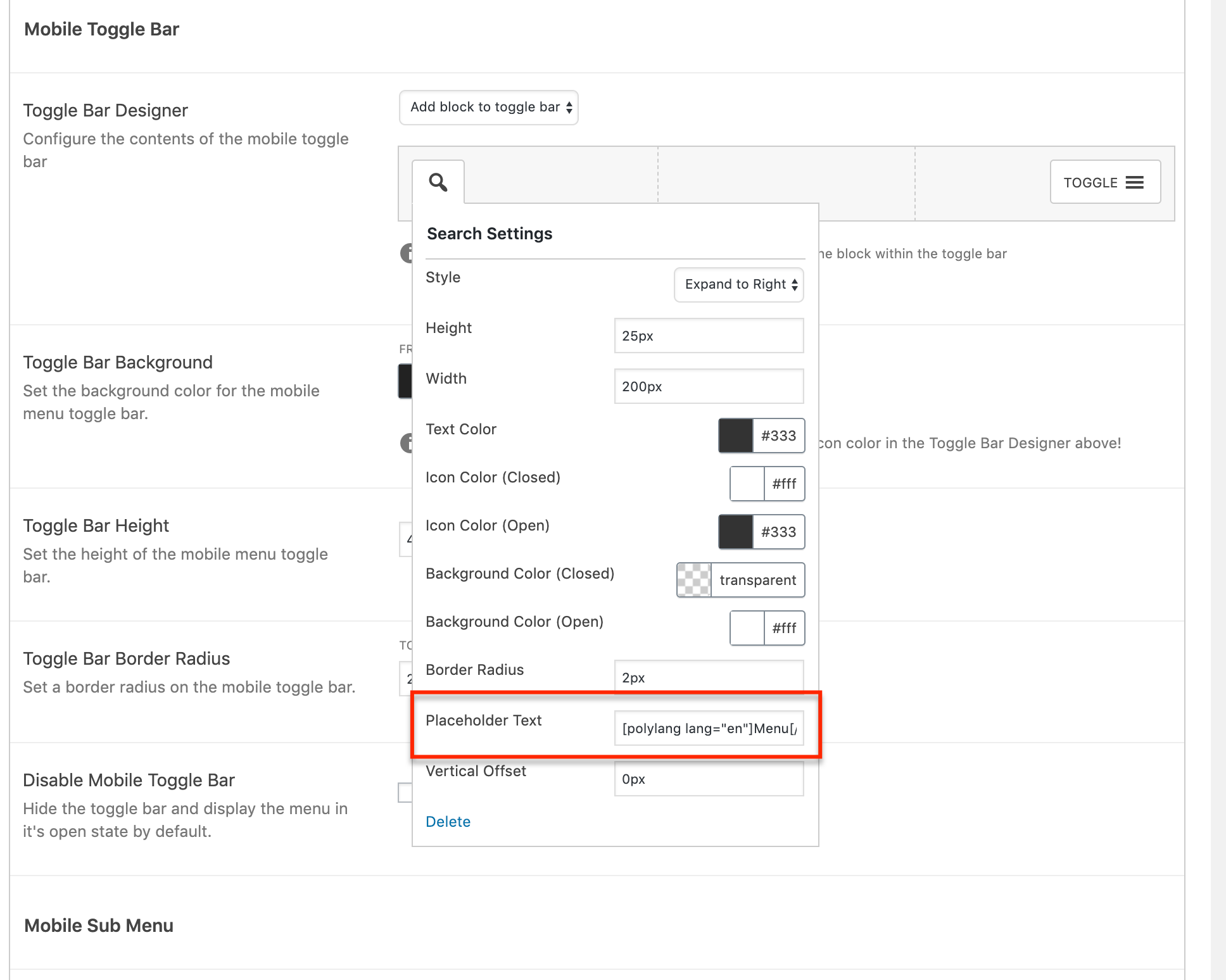
Task: Focus the Placeholder Text input field
Action: 709,728
